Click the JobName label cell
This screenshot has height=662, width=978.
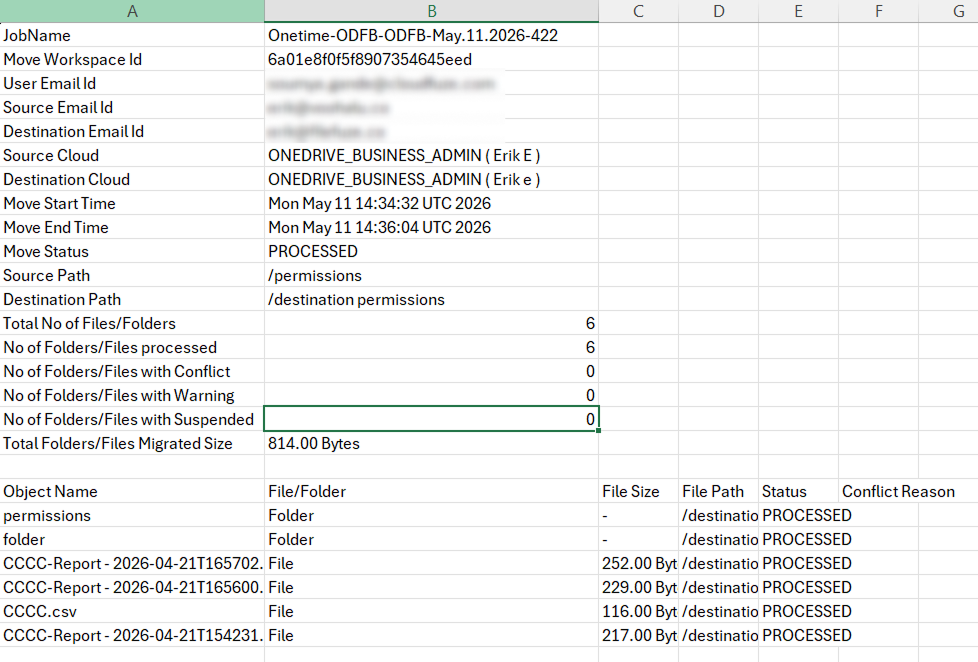point(132,36)
